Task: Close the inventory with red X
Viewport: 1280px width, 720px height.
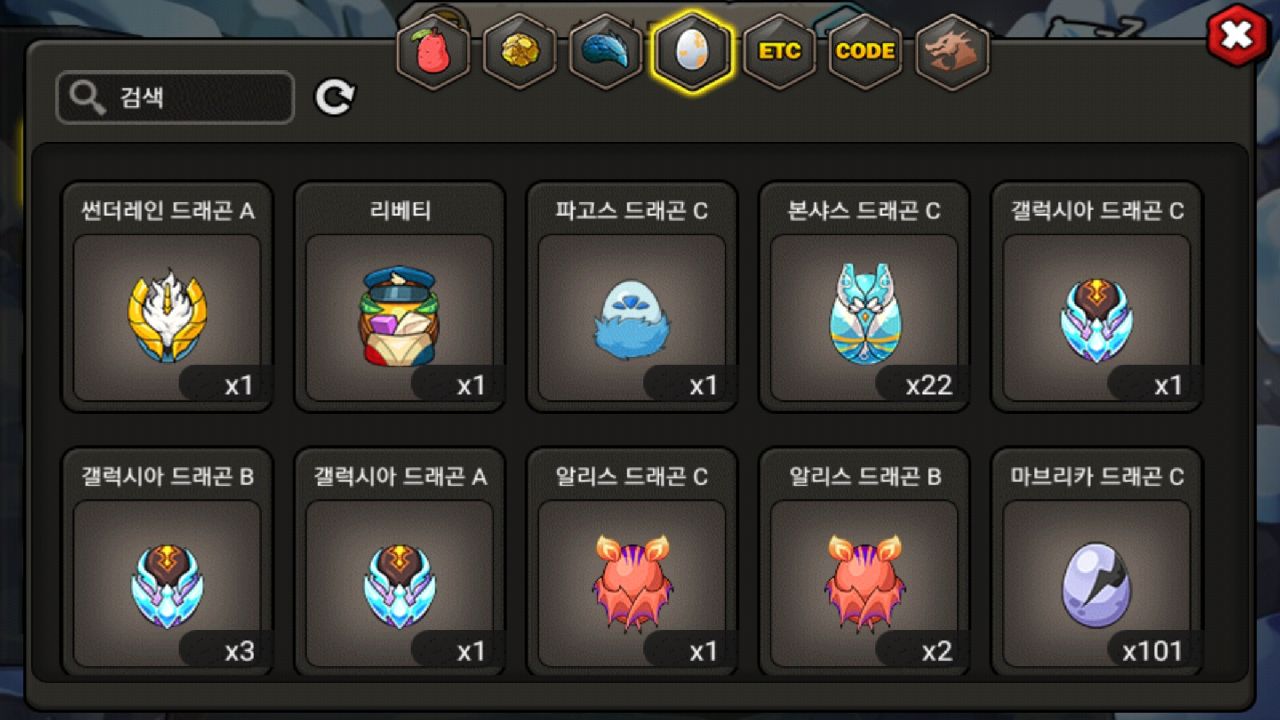Action: click(1237, 36)
